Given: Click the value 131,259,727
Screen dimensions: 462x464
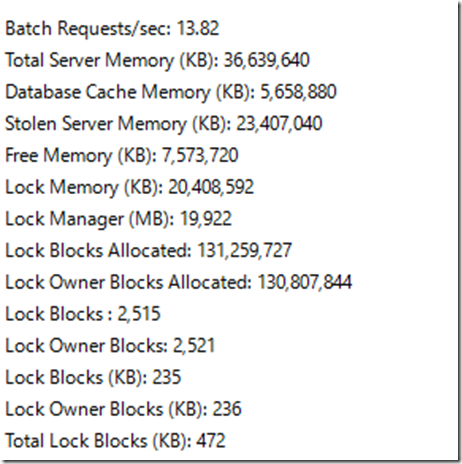Looking at the screenshot, I should pos(245,251).
